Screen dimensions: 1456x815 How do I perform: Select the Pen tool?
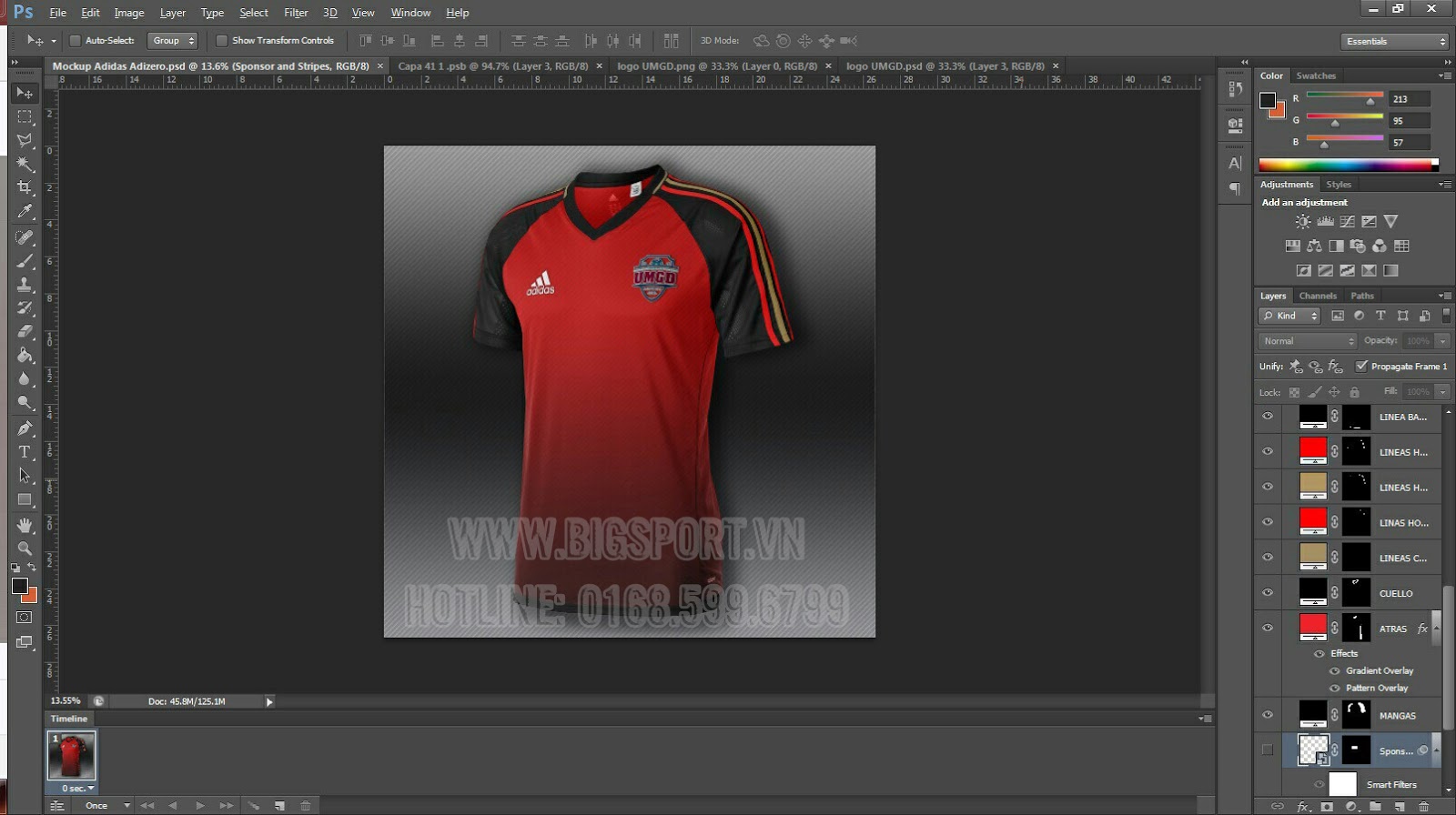point(25,428)
